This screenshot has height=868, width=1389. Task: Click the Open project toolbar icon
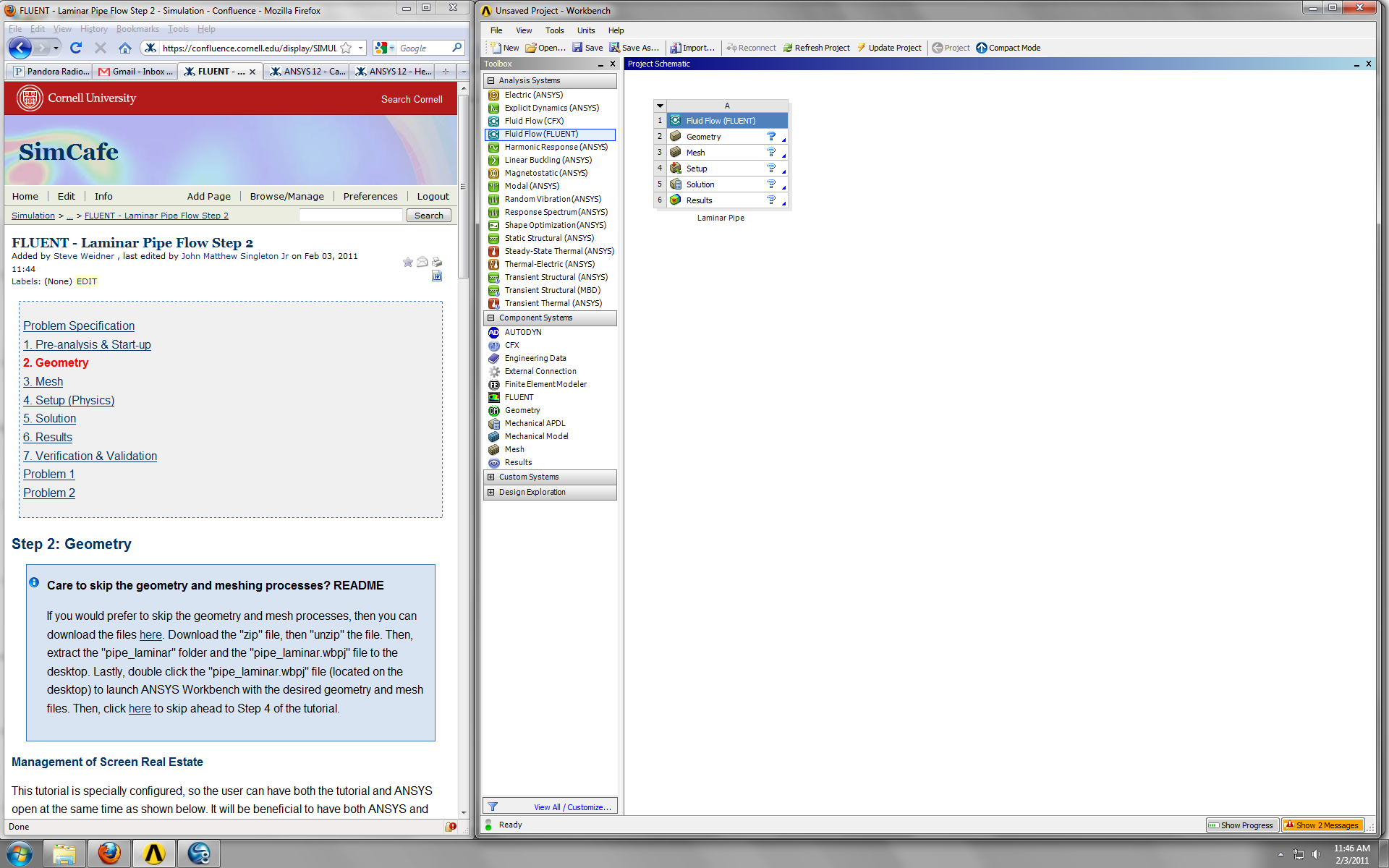coord(531,48)
